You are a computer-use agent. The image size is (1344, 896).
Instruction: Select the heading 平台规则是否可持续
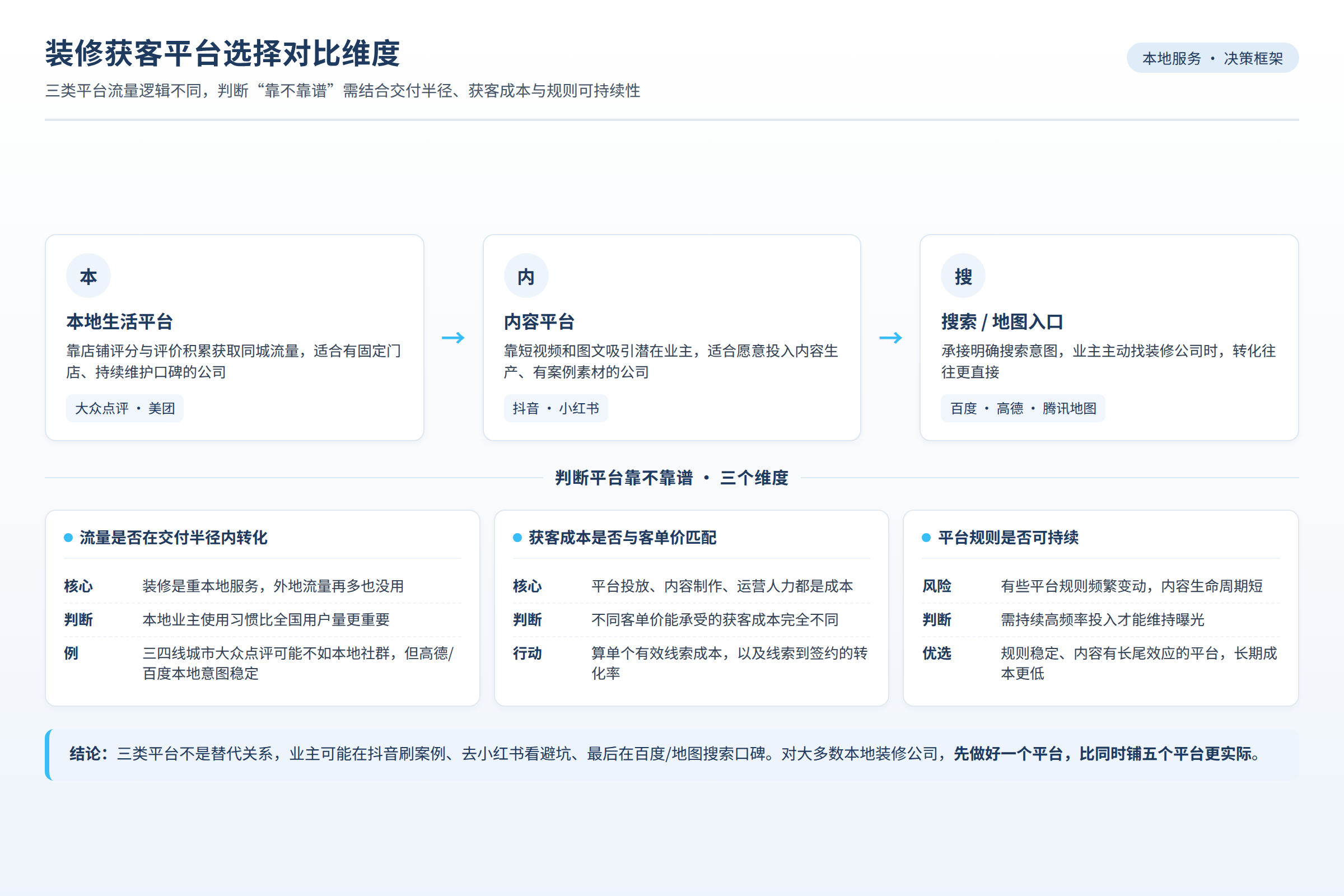(1008, 538)
